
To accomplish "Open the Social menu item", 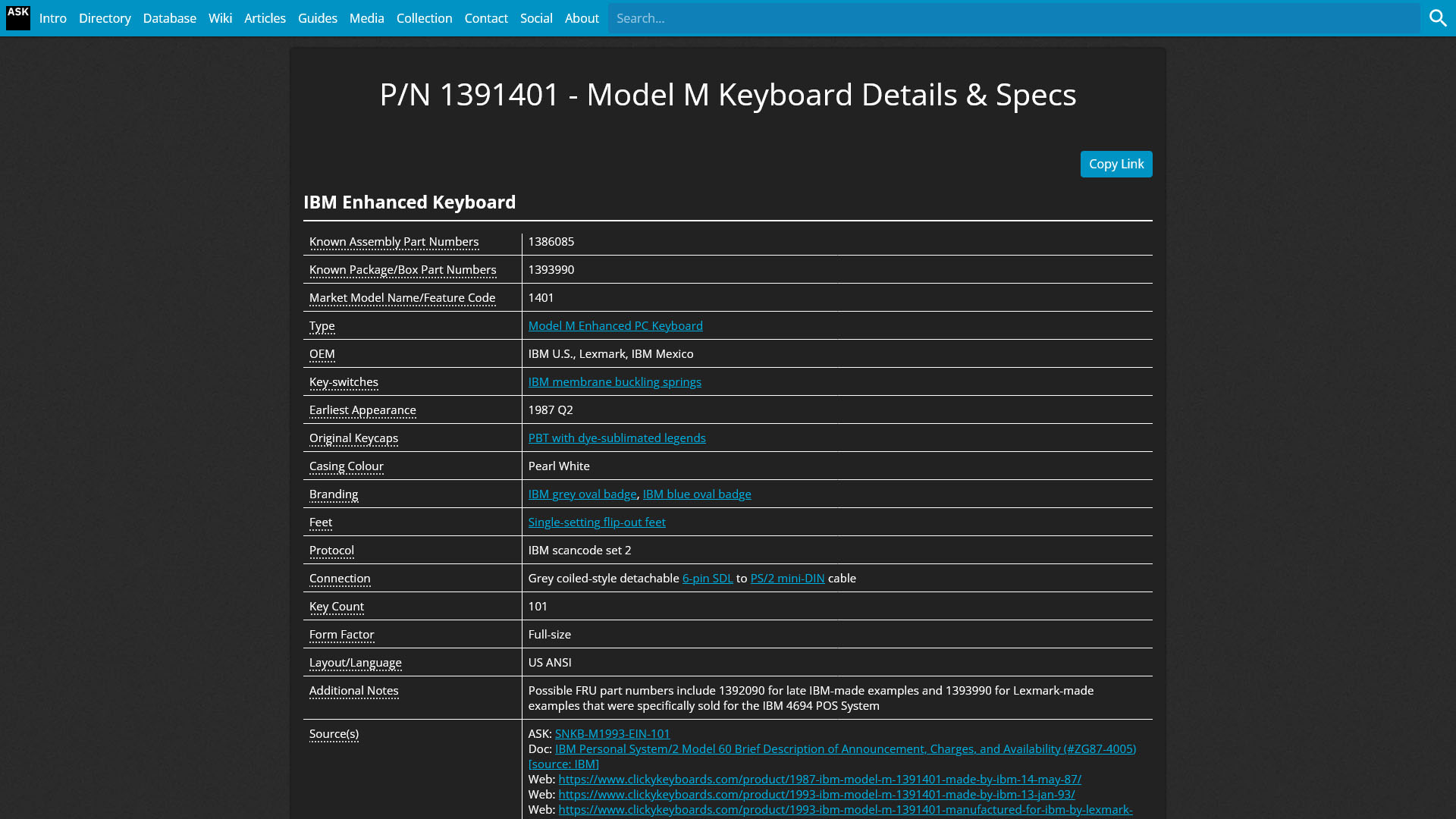I will coord(536,18).
